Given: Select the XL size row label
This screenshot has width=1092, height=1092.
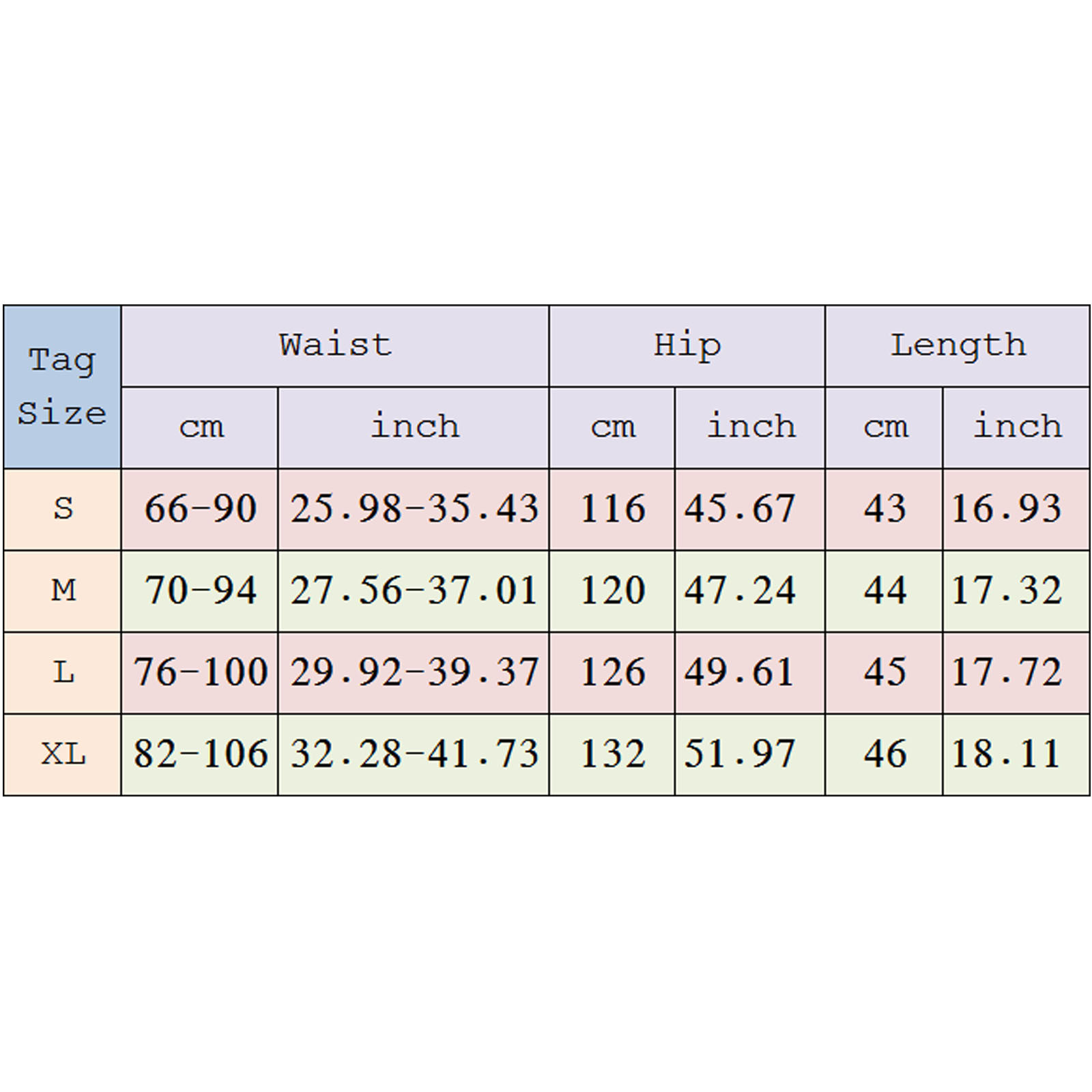Looking at the screenshot, I should pyautogui.click(x=63, y=755).
